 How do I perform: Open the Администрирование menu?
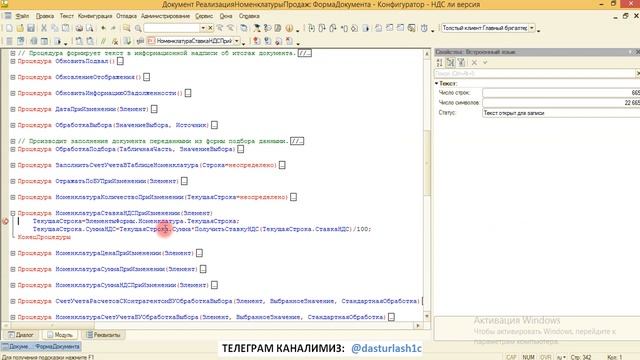(x=165, y=16)
